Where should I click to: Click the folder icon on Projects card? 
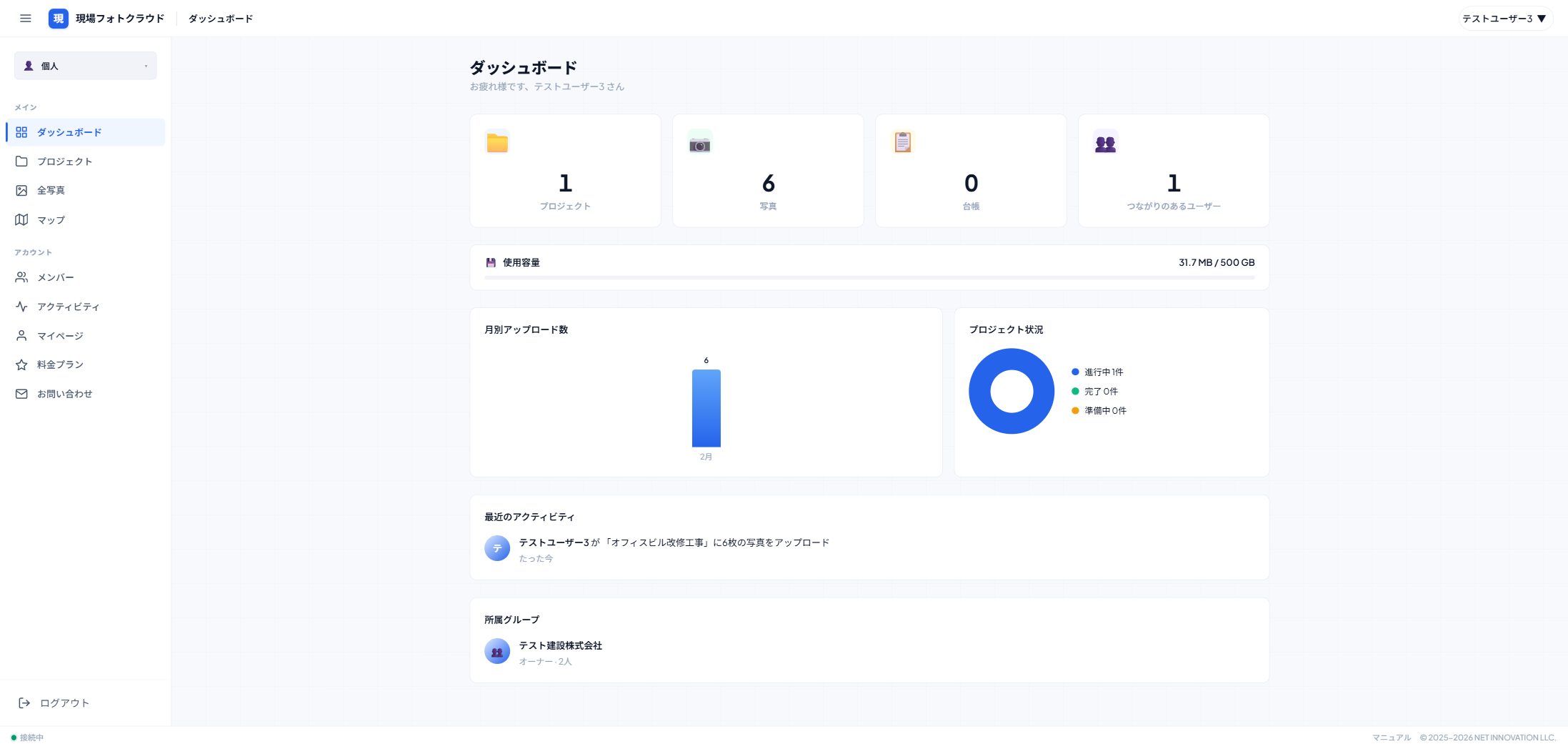pyautogui.click(x=497, y=143)
